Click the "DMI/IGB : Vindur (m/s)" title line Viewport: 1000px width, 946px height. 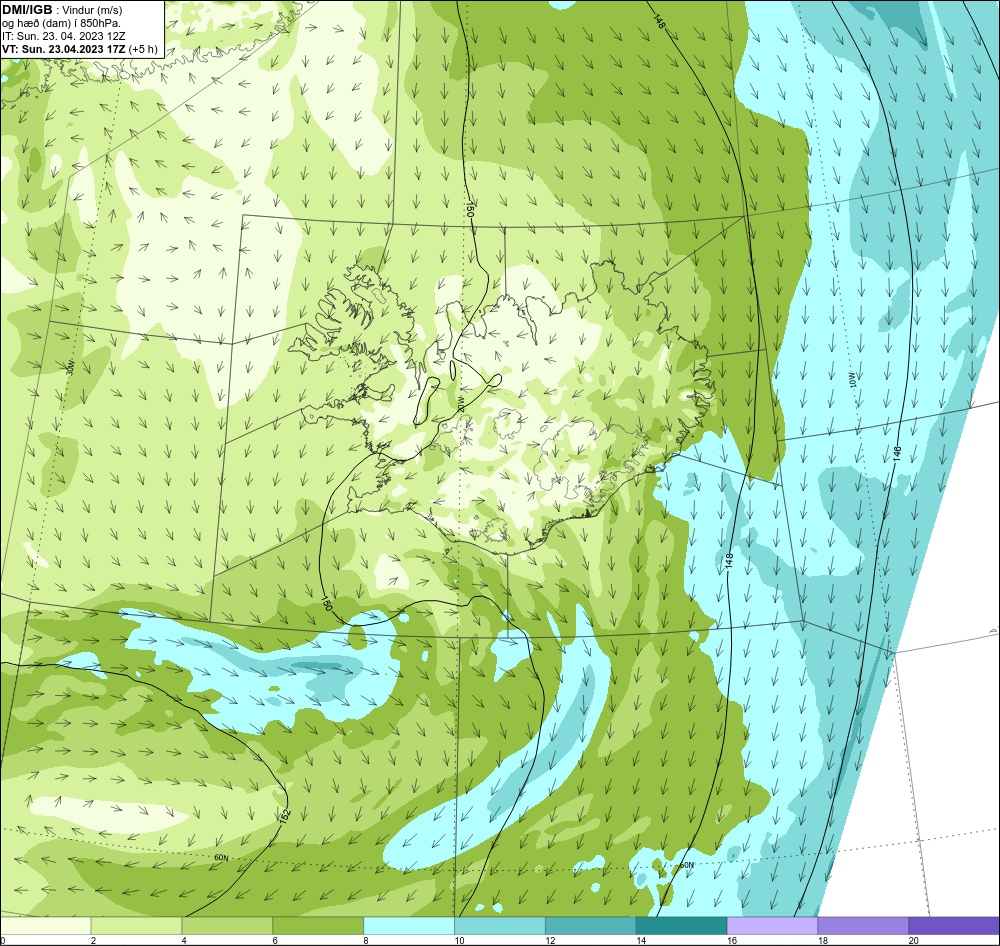click(x=62, y=10)
